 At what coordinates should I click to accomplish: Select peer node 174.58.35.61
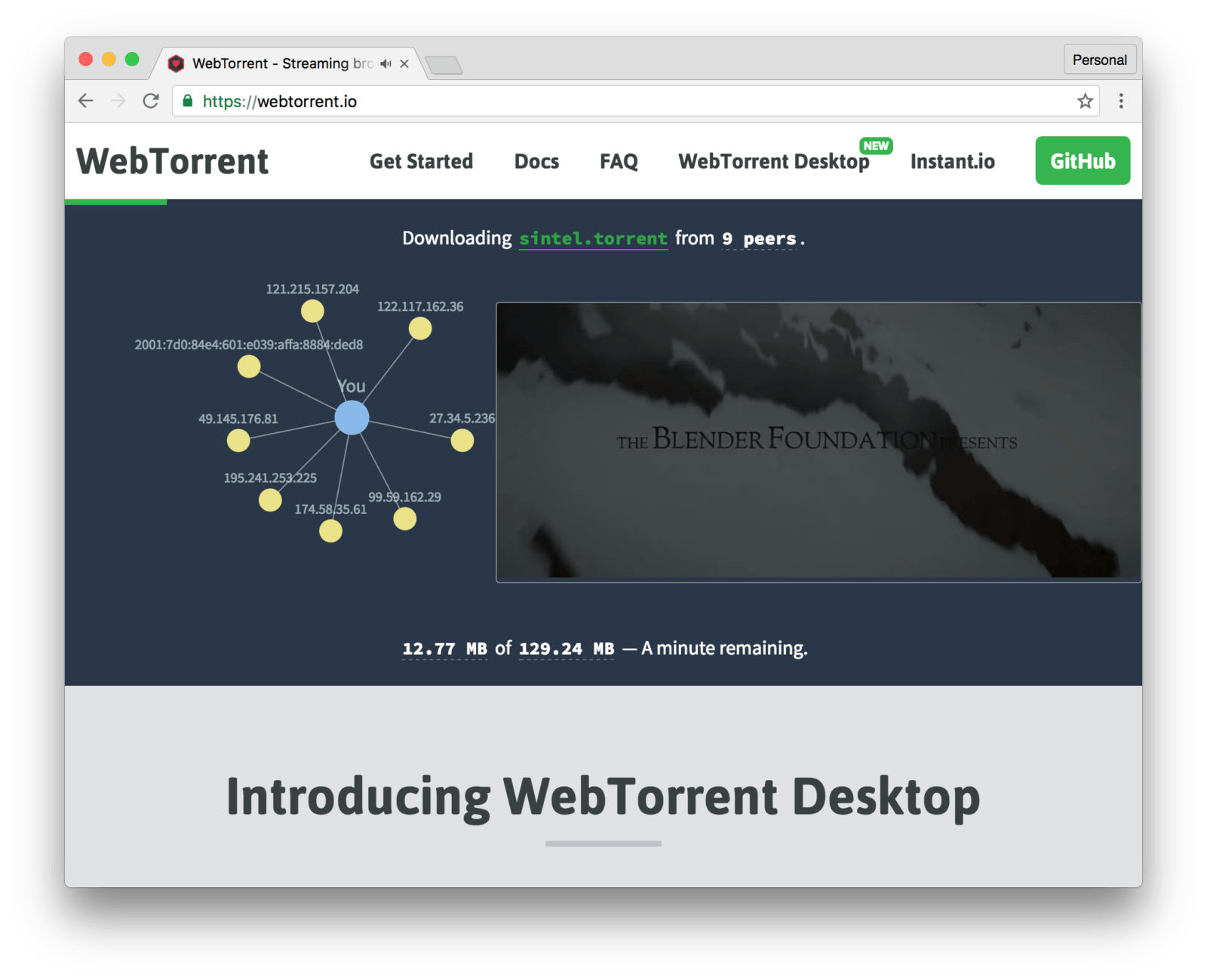pyautogui.click(x=330, y=531)
